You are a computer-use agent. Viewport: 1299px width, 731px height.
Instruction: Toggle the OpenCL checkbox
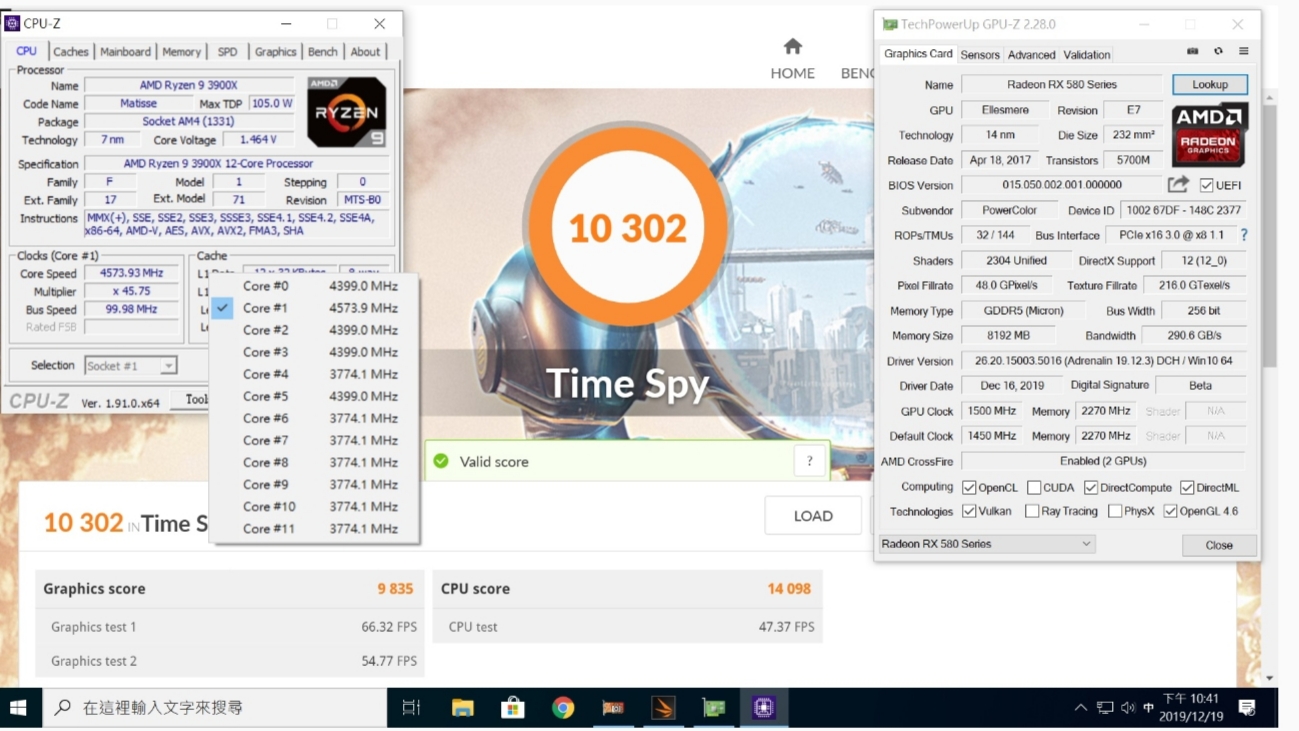969,488
